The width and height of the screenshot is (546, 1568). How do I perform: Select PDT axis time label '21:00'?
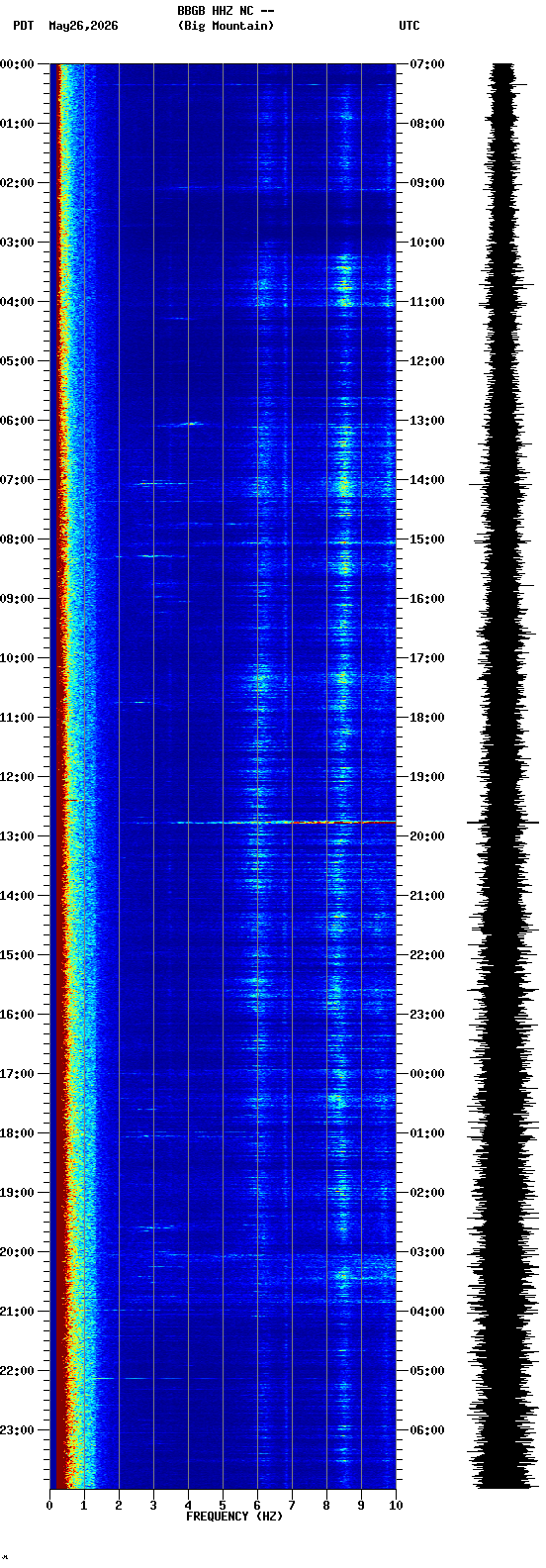click(x=18, y=1312)
